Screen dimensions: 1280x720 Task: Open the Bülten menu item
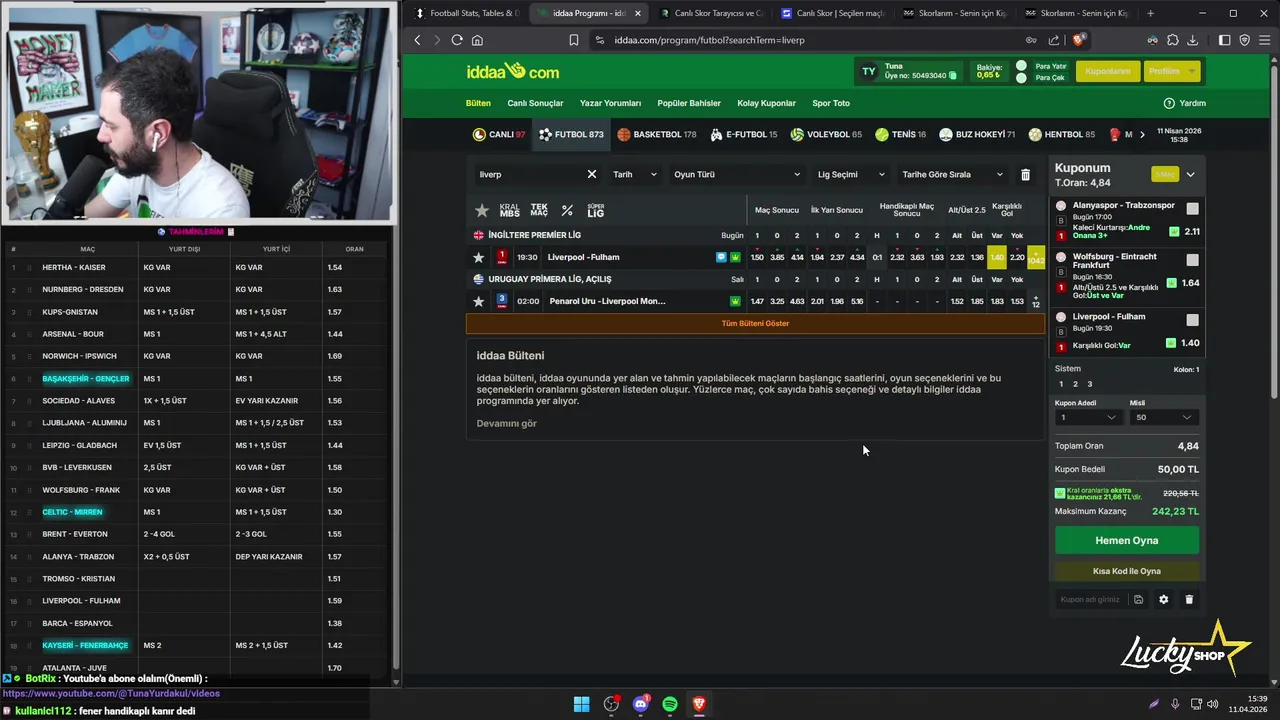(x=478, y=103)
